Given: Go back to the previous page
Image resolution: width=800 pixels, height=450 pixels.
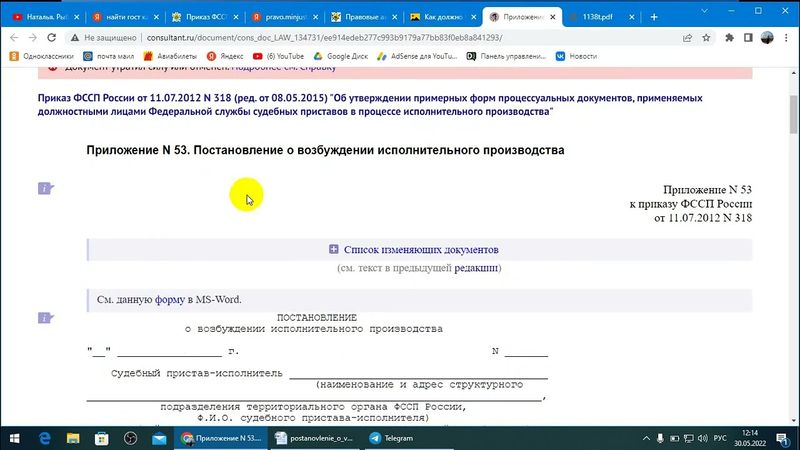Looking at the screenshot, I should (x=14, y=38).
